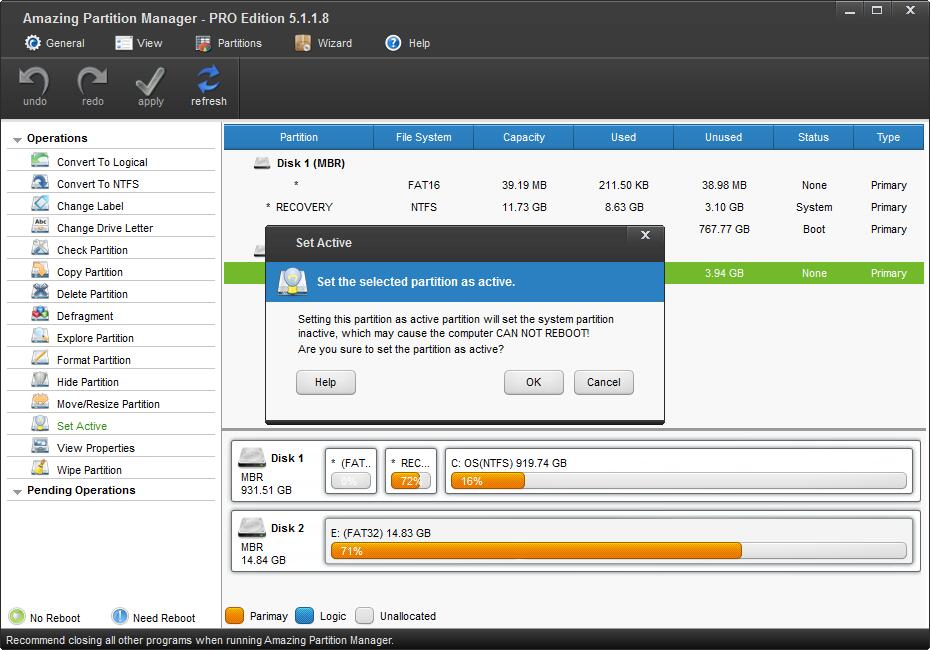Click the File System column header
This screenshot has height=650, width=930.
[423, 137]
